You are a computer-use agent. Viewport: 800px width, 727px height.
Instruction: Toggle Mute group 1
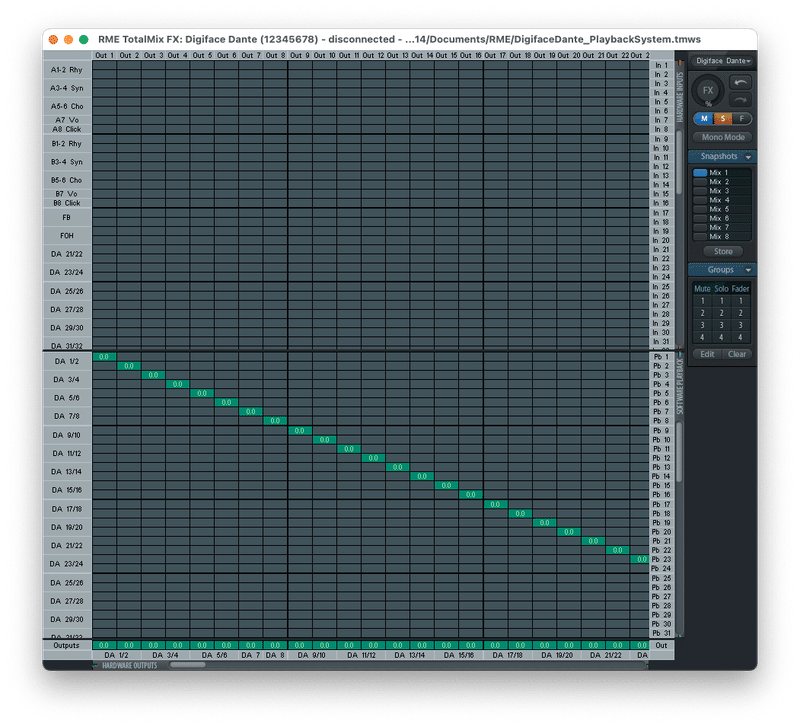(x=703, y=301)
